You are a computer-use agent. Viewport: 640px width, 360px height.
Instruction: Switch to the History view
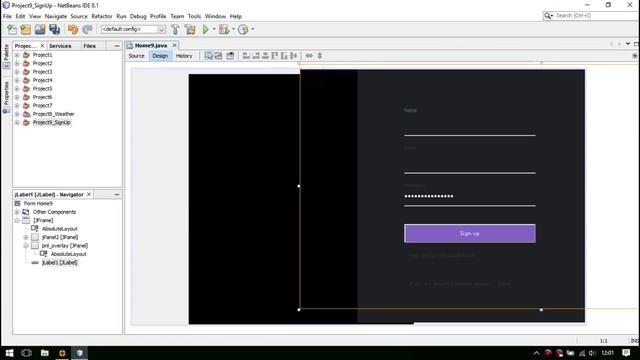pyautogui.click(x=184, y=56)
